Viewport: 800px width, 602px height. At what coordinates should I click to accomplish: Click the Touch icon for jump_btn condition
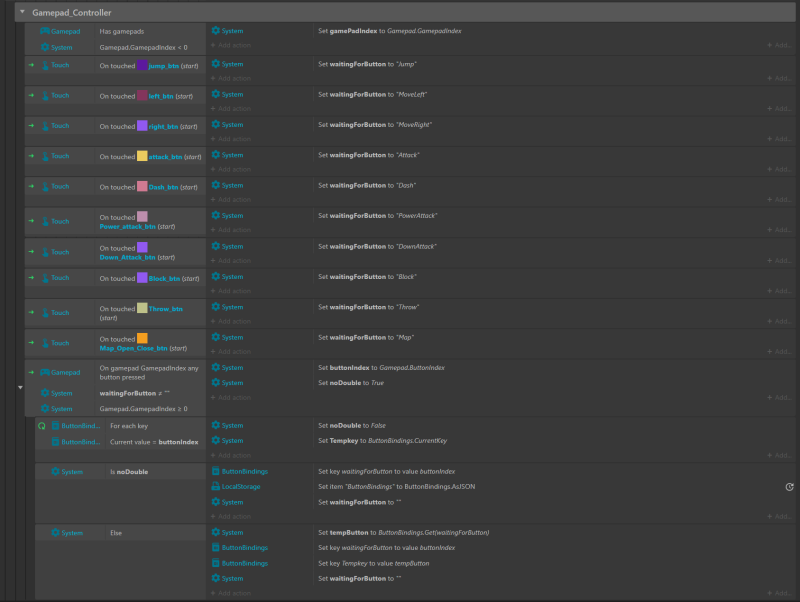pos(44,65)
